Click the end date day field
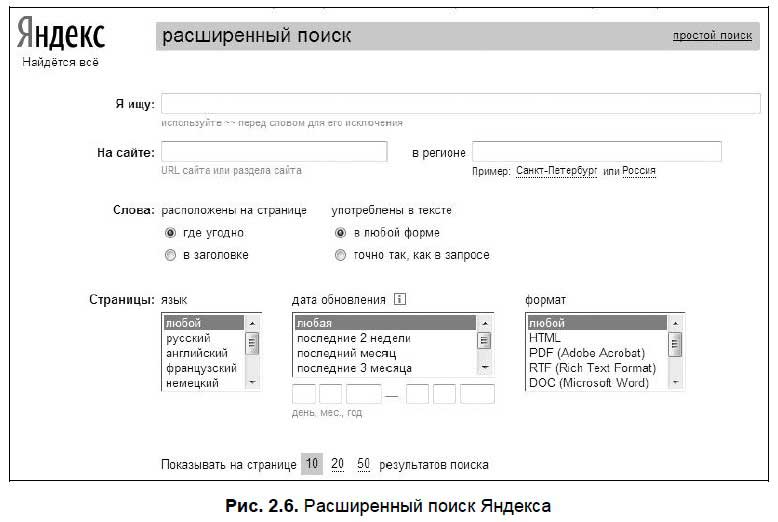This screenshot has width=778, height=522. click(417, 394)
